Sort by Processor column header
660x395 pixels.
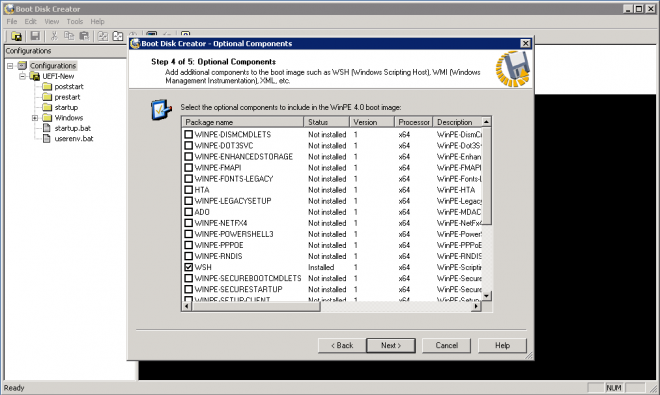[x=414, y=122]
